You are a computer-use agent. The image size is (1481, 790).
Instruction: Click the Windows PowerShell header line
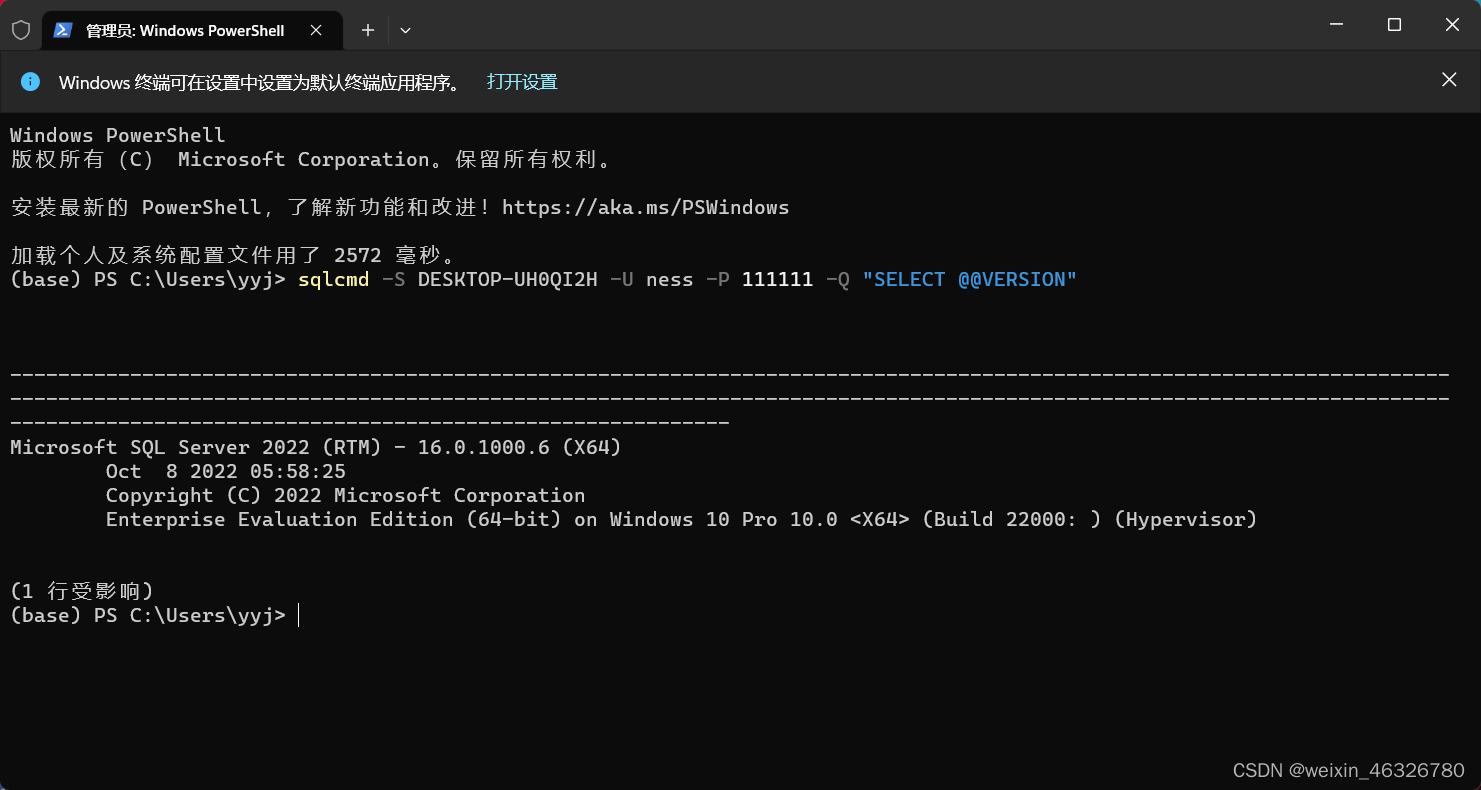coord(118,135)
